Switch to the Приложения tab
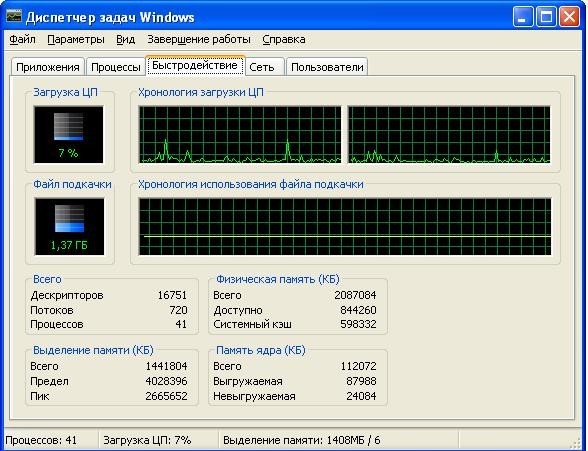 pyautogui.click(x=48, y=67)
